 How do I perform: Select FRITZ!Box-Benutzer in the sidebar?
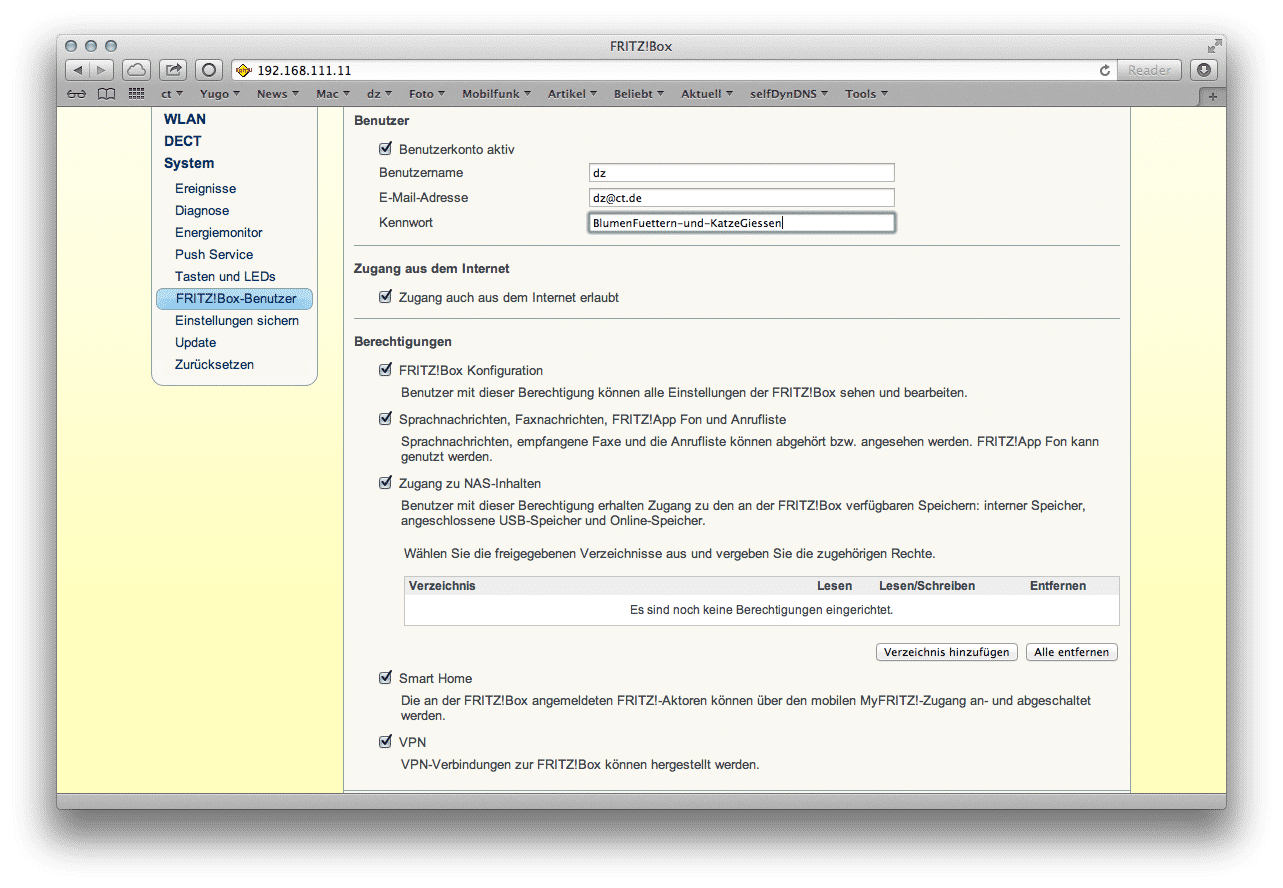[235, 298]
